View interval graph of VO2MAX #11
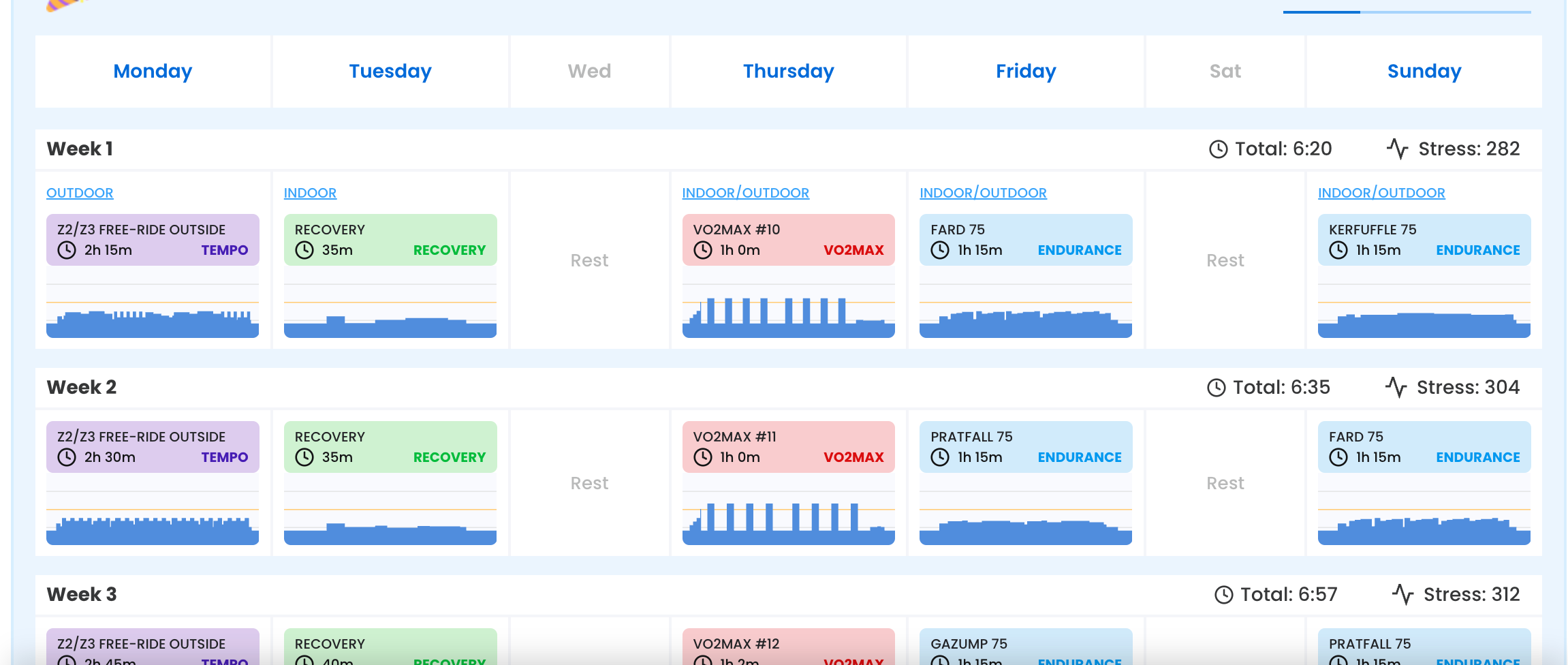Viewport: 1568px width, 665px height. pos(789,509)
